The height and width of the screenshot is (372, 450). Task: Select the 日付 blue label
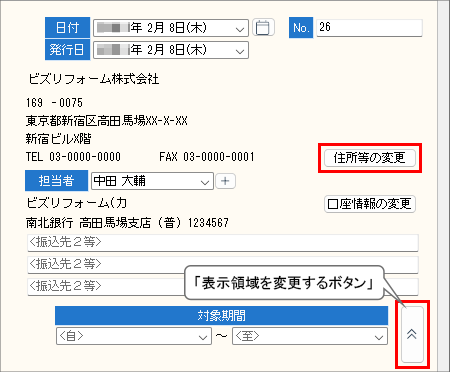tap(67, 28)
